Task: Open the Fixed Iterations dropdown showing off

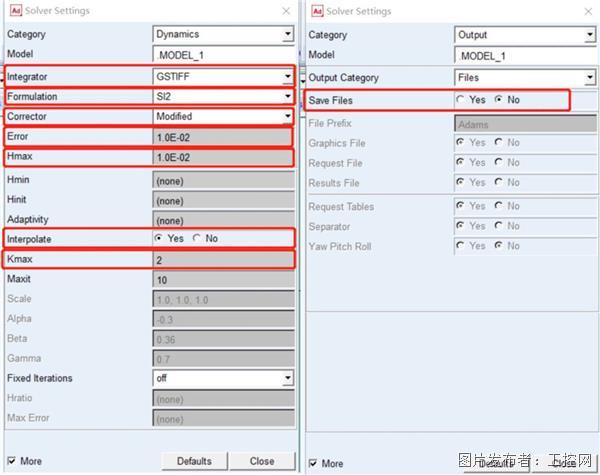Action: (223, 378)
